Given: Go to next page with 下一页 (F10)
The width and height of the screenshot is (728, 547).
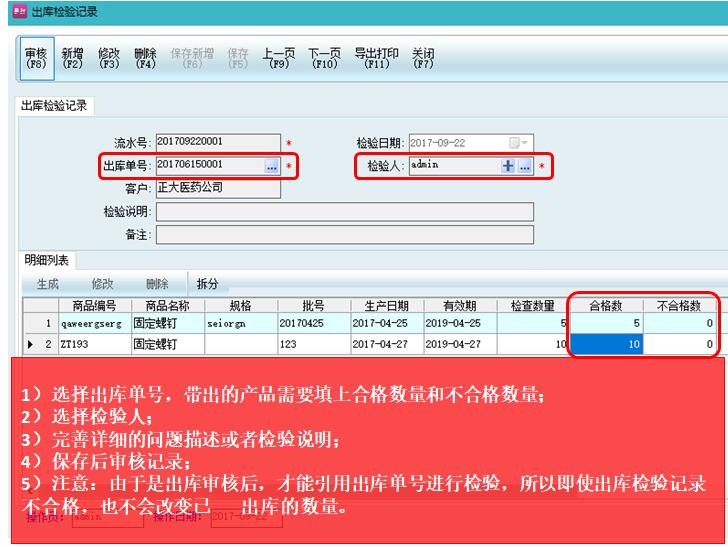Looking at the screenshot, I should 324,58.
